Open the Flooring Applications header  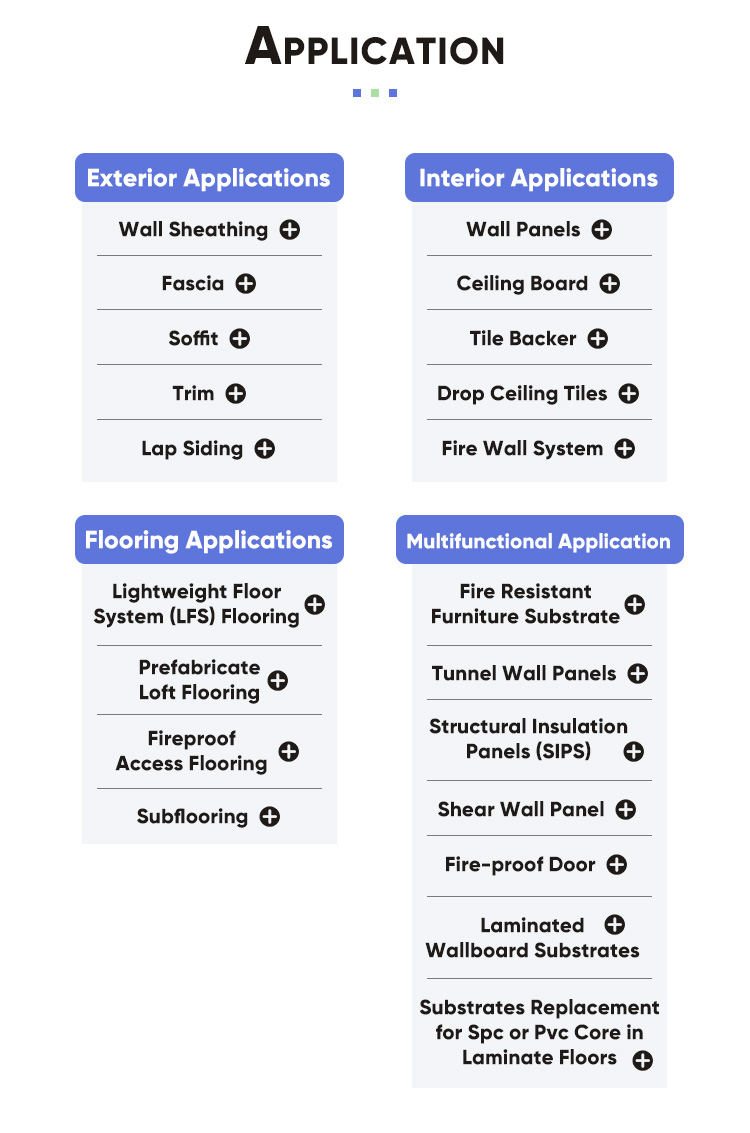(209, 540)
